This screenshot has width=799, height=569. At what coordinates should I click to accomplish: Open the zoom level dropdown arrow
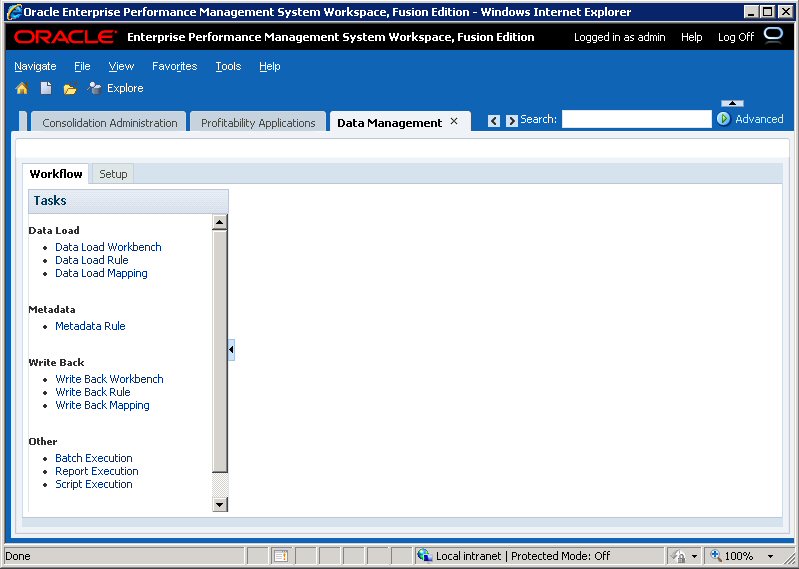click(x=770, y=556)
